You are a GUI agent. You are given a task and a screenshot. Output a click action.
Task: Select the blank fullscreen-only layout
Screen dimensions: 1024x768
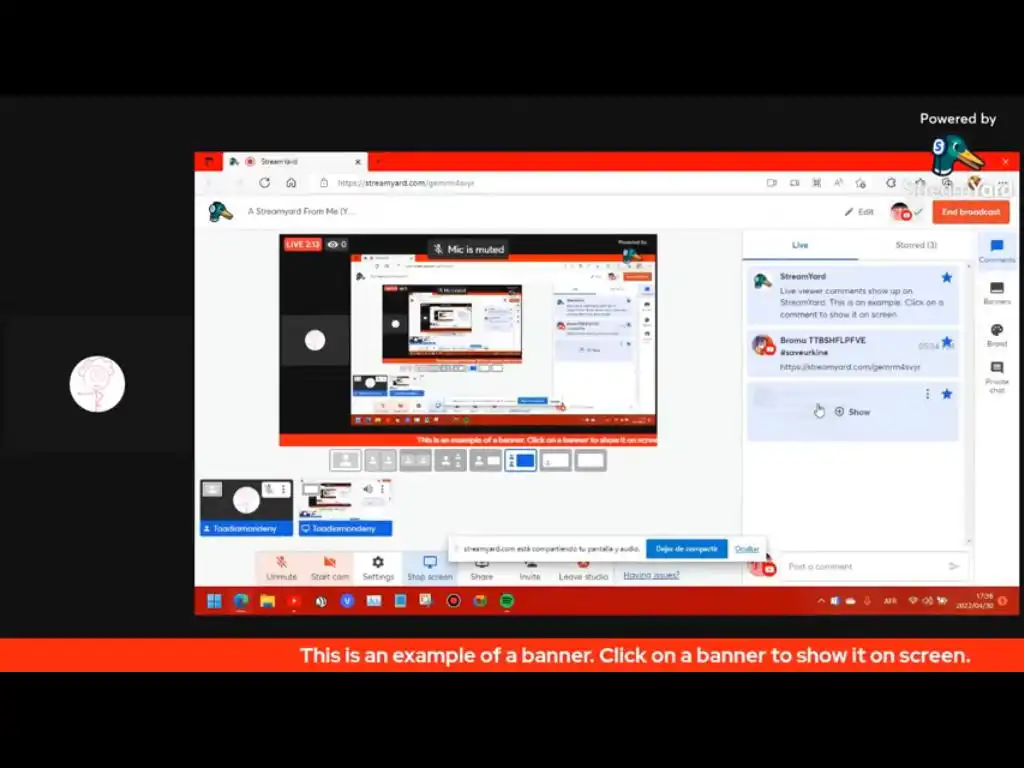tap(590, 460)
